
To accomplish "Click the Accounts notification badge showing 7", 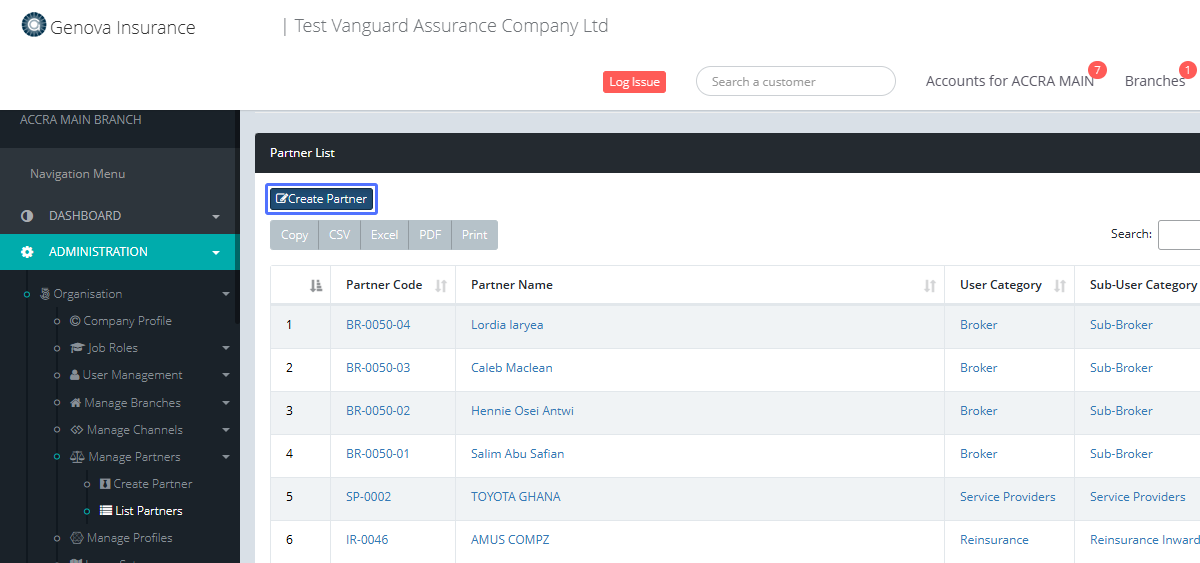I will 1097,70.
